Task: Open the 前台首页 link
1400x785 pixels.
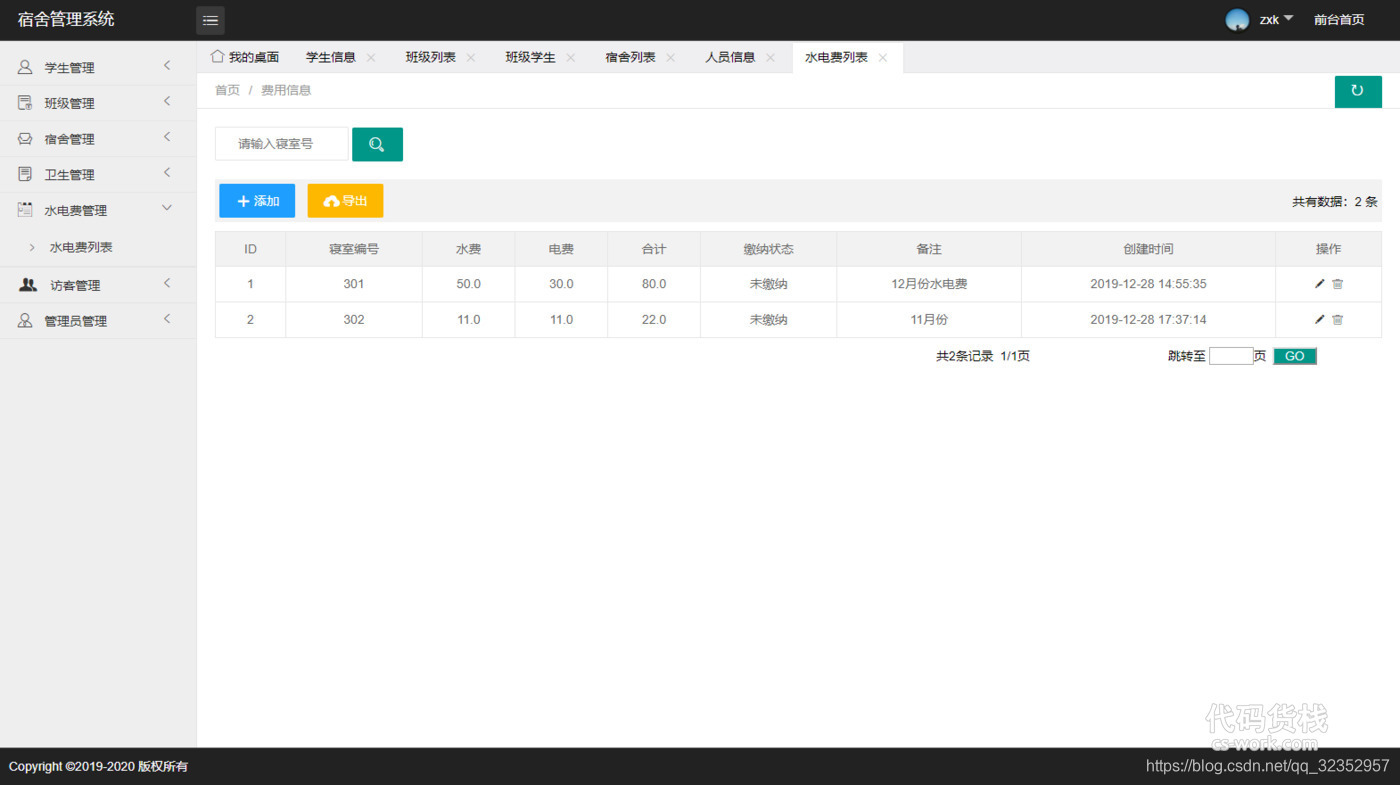Action: [x=1339, y=20]
